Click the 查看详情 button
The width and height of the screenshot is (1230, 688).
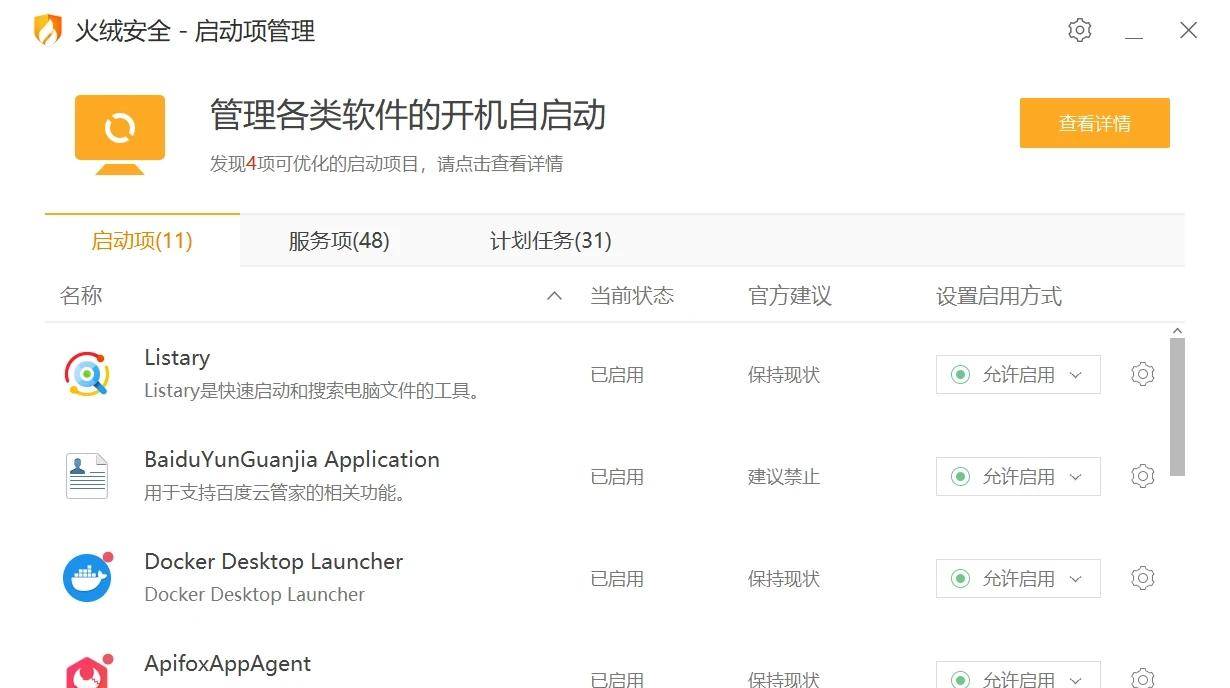tap(1094, 123)
